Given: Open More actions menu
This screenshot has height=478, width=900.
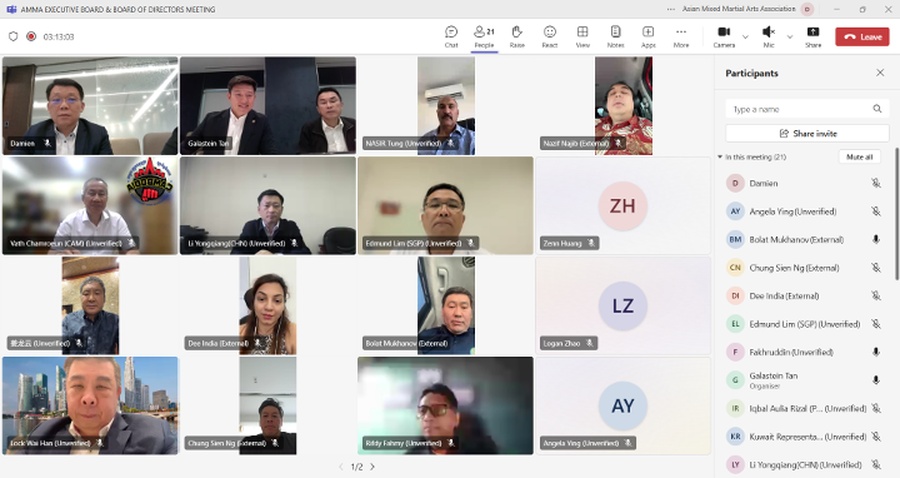Looking at the screenshot, I should [681, 36].
